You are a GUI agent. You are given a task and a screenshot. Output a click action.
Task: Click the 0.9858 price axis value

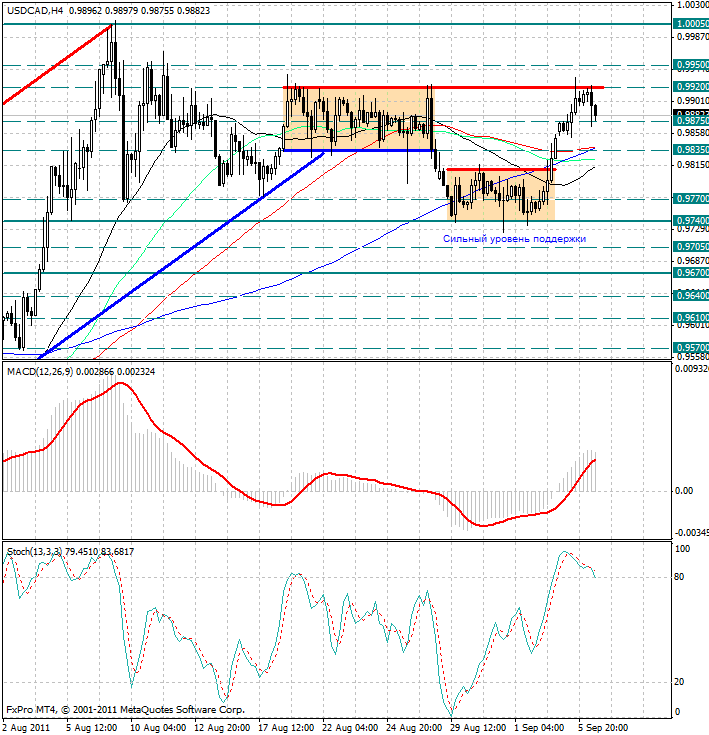click(693, 133)
